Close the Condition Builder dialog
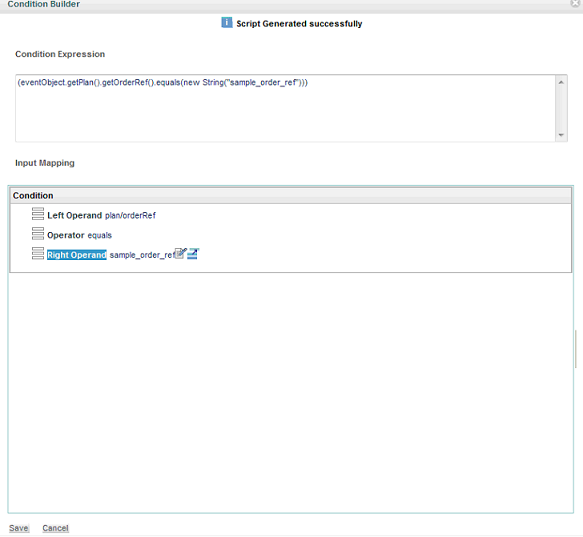 tap(576, 3)
